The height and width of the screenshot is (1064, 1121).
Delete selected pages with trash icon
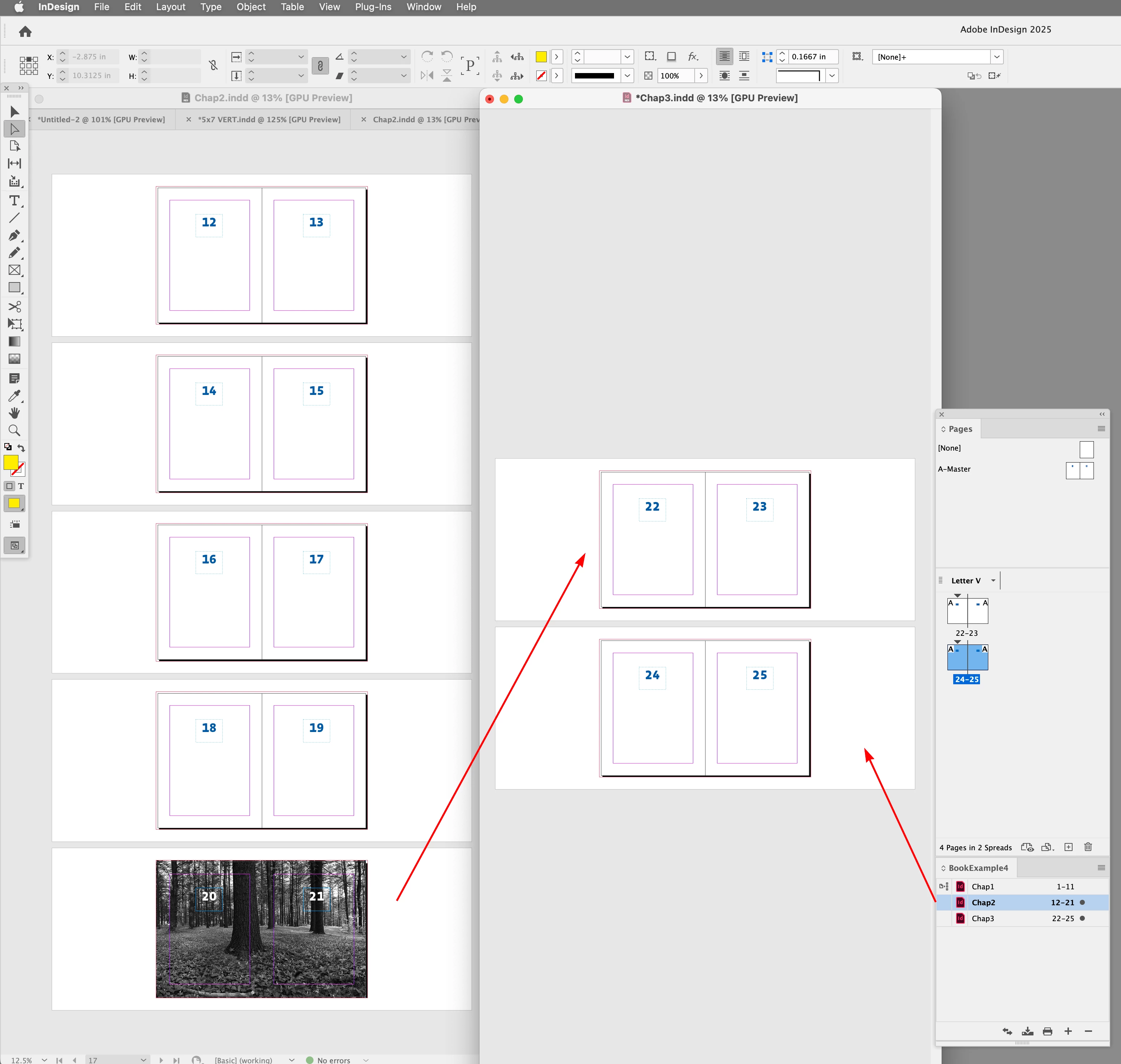coord(1087,847)
